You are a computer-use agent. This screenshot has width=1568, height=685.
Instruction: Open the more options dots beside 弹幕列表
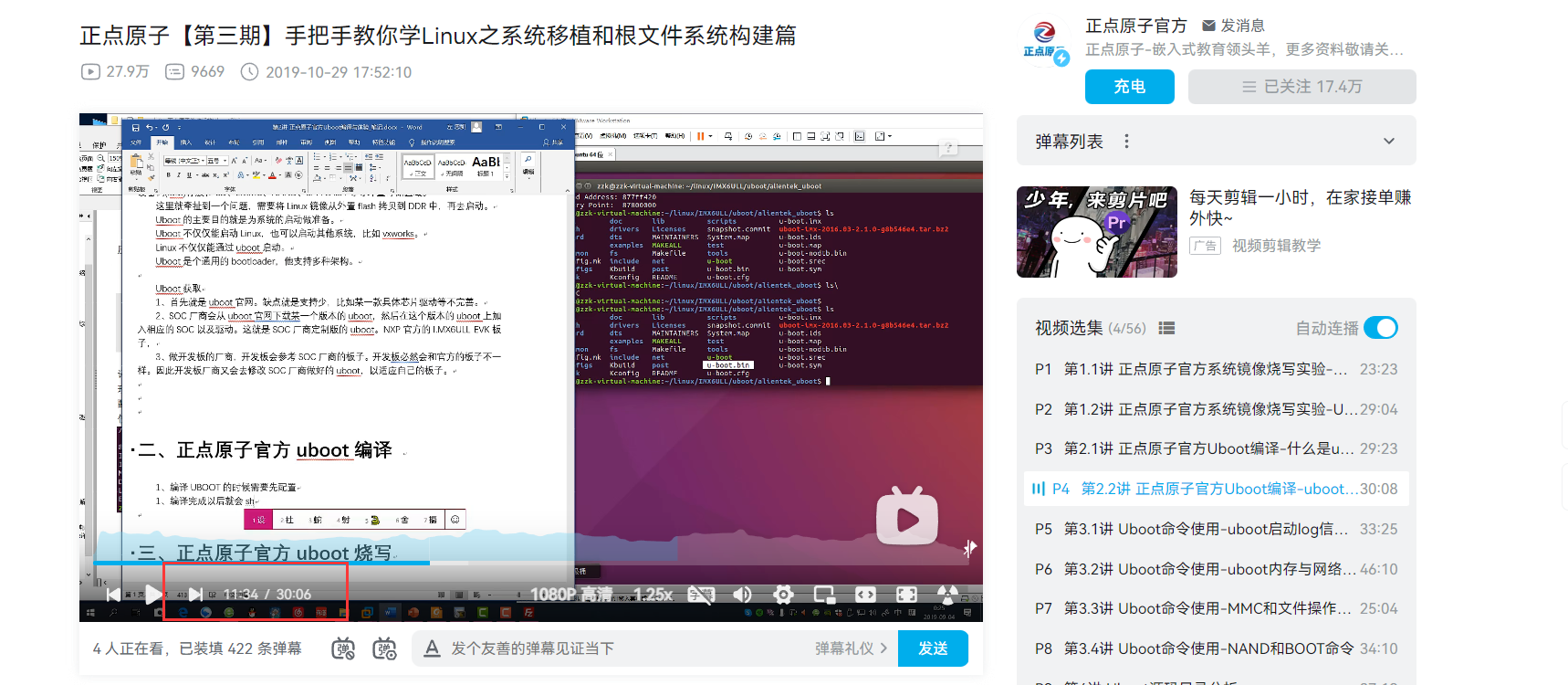point(1126,142)
